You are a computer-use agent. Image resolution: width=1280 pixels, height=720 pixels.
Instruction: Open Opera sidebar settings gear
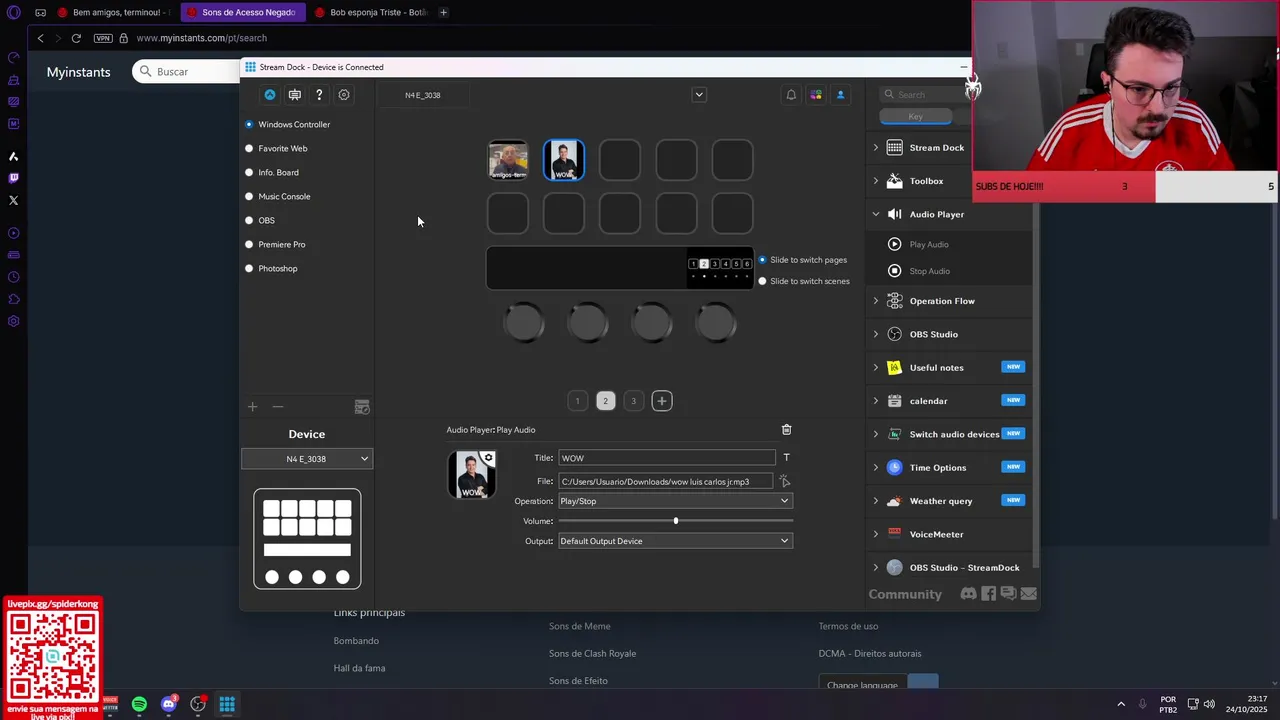(x=13, y=321)
